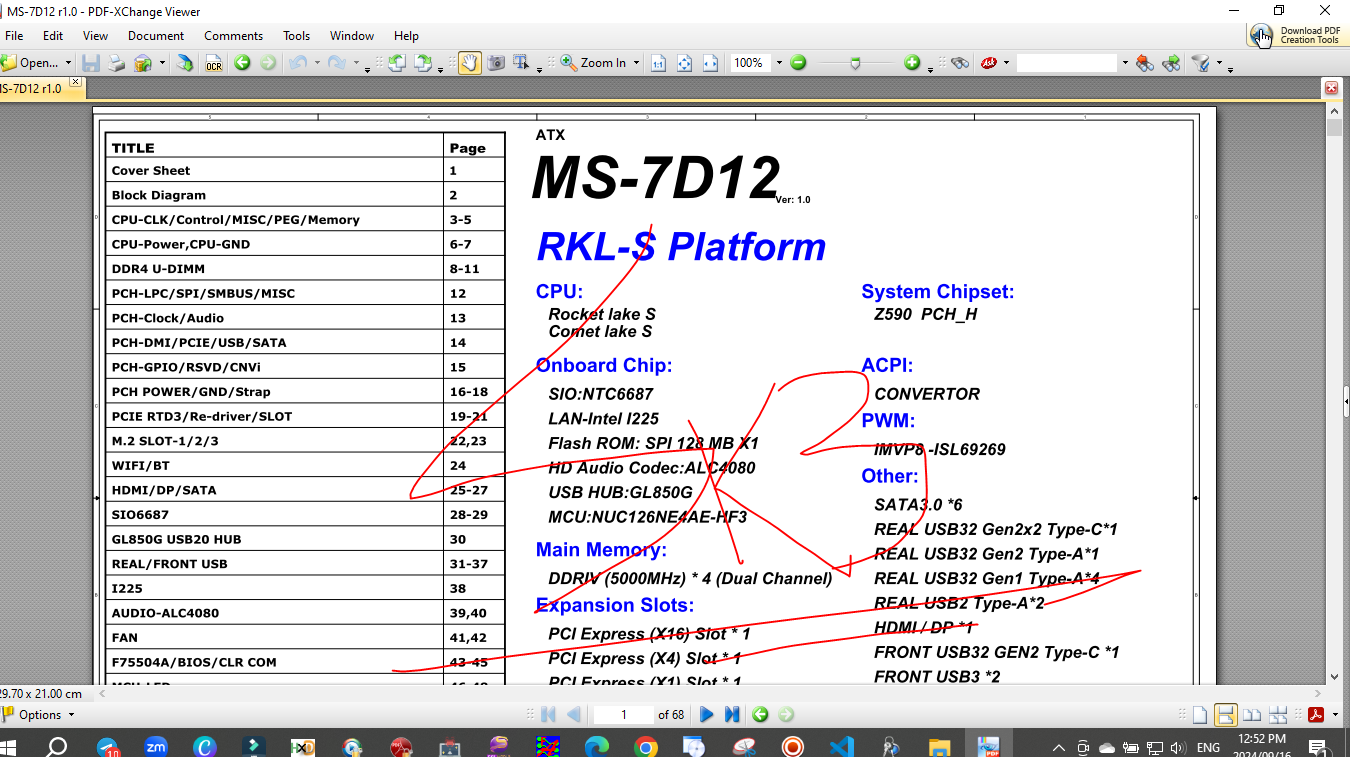Click the Redo arrow icon
The image size is (1350, 757).
pos(337,63)
